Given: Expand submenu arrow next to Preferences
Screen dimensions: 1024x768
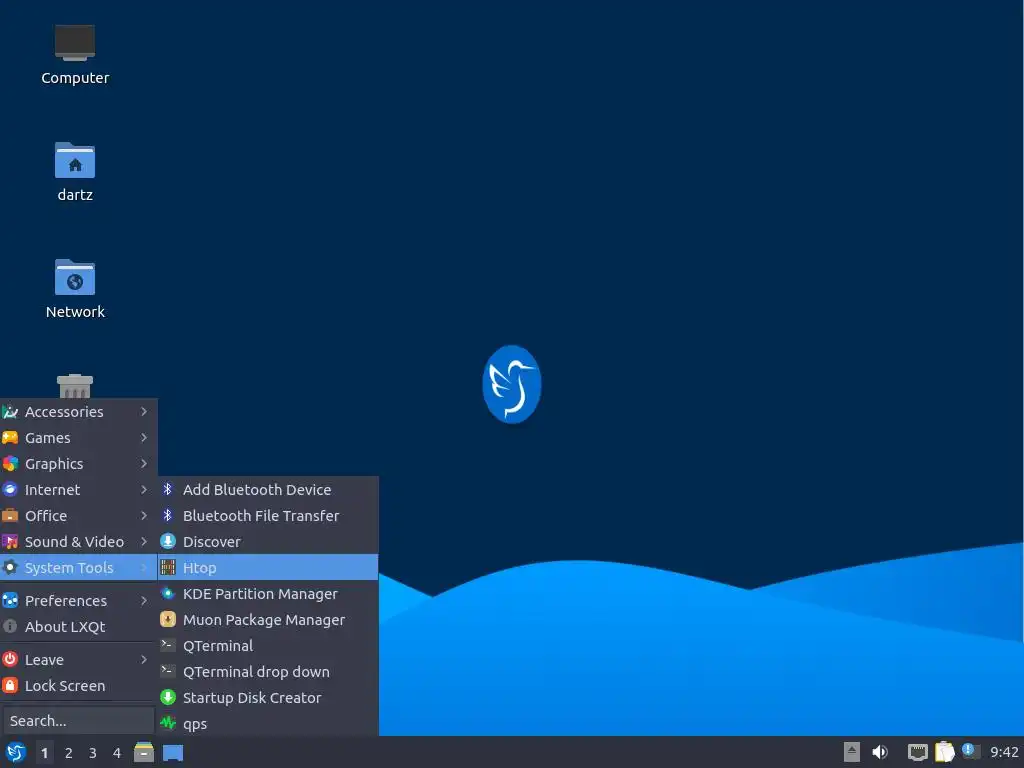Looking at the screenshot, I should (x=144, y=601).
